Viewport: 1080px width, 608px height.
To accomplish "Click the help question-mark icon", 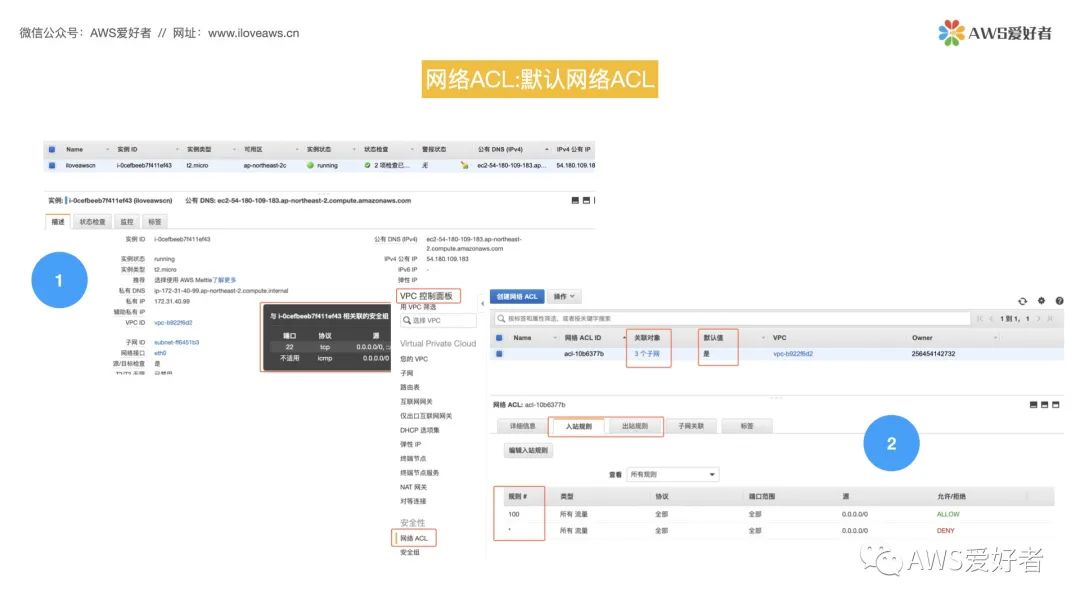I will point(1059,301).
